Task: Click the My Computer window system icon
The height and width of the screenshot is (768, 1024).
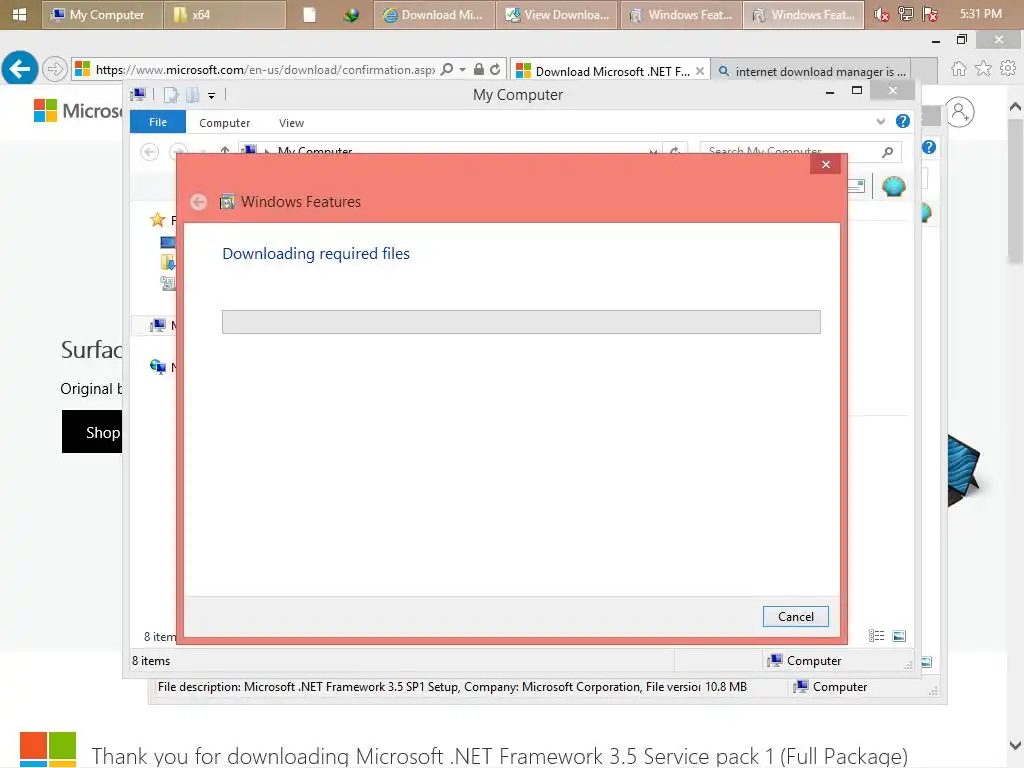Action: coord(138,95)
